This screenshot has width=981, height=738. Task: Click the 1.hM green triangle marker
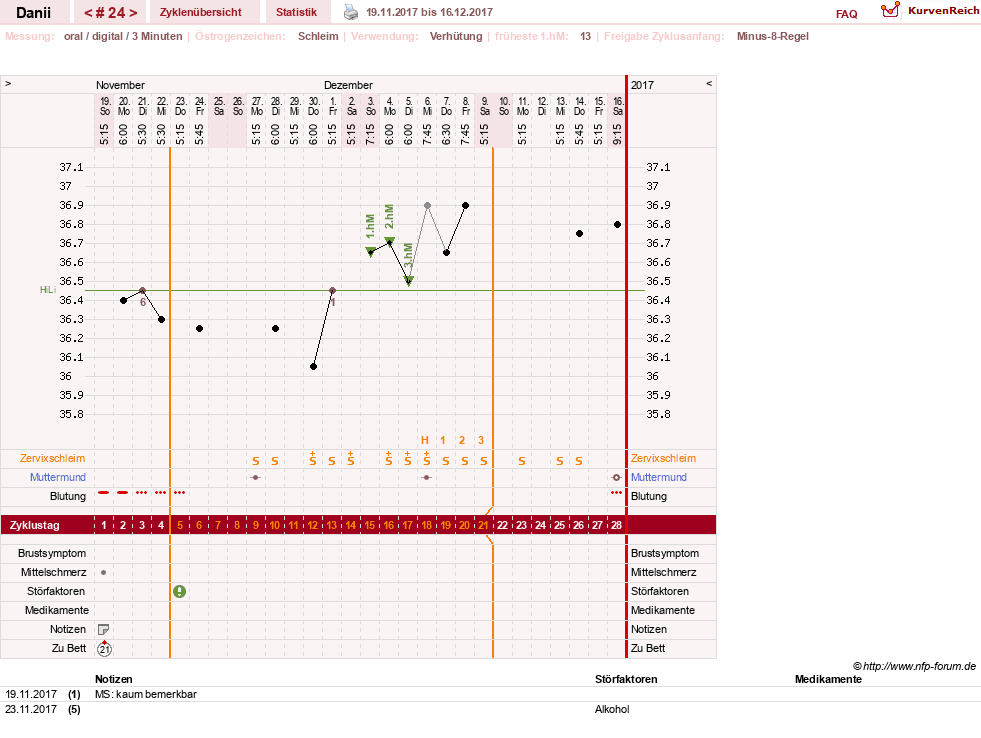370,251
